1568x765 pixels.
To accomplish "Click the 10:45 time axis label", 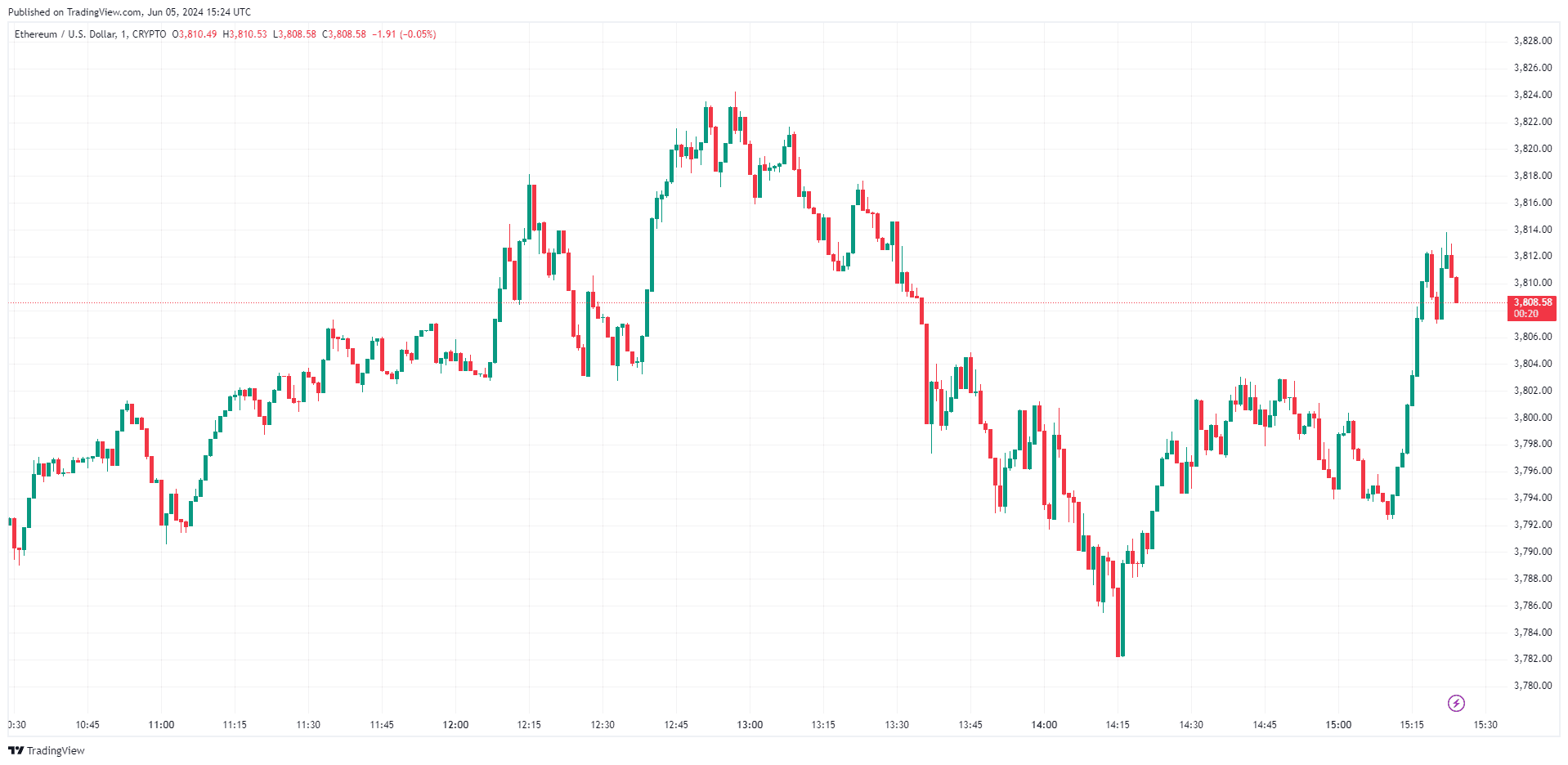I will tap(87, 725).
